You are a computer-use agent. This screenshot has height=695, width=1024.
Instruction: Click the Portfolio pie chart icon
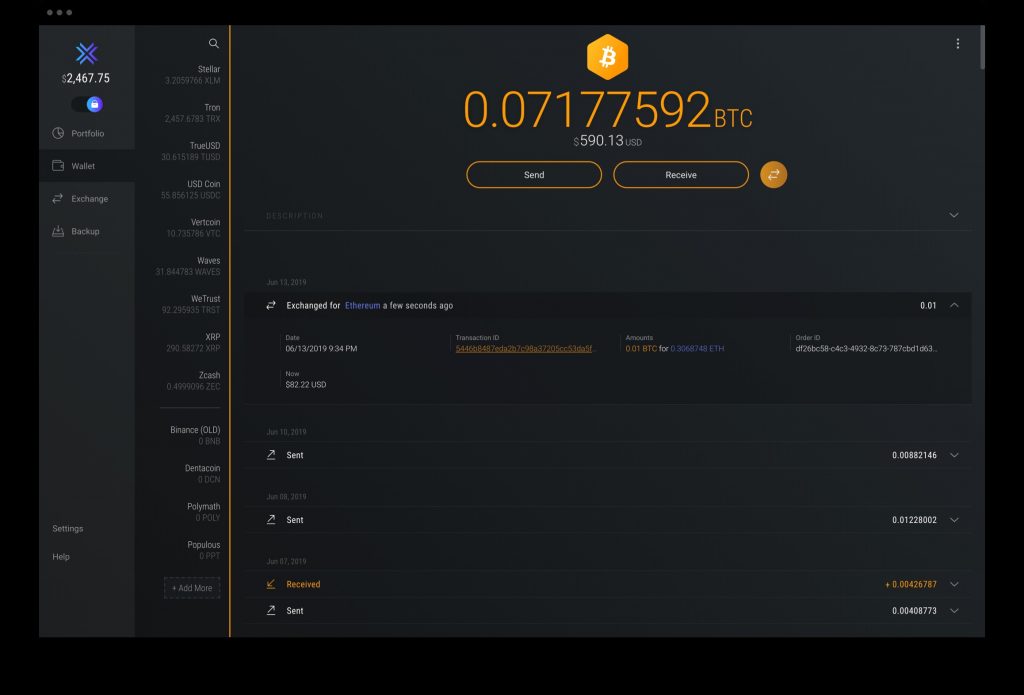58,133
